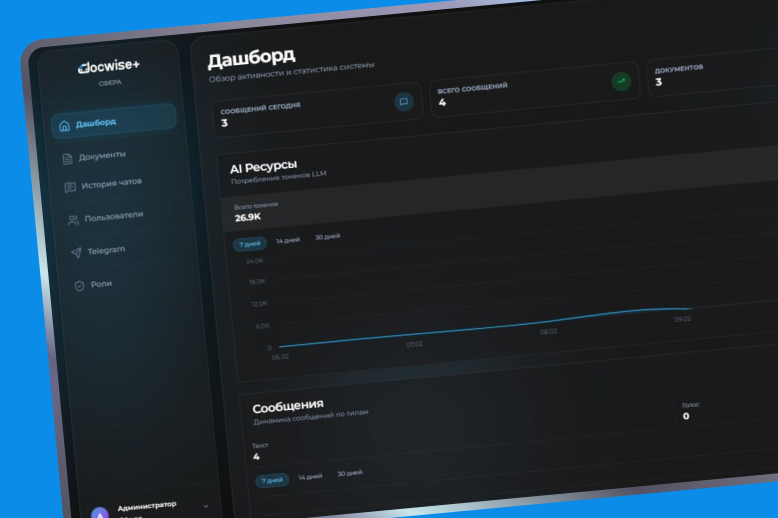778x518 pixels.
Task: Click the shield icon beside Роли
Action: click(x=79, y=286)
